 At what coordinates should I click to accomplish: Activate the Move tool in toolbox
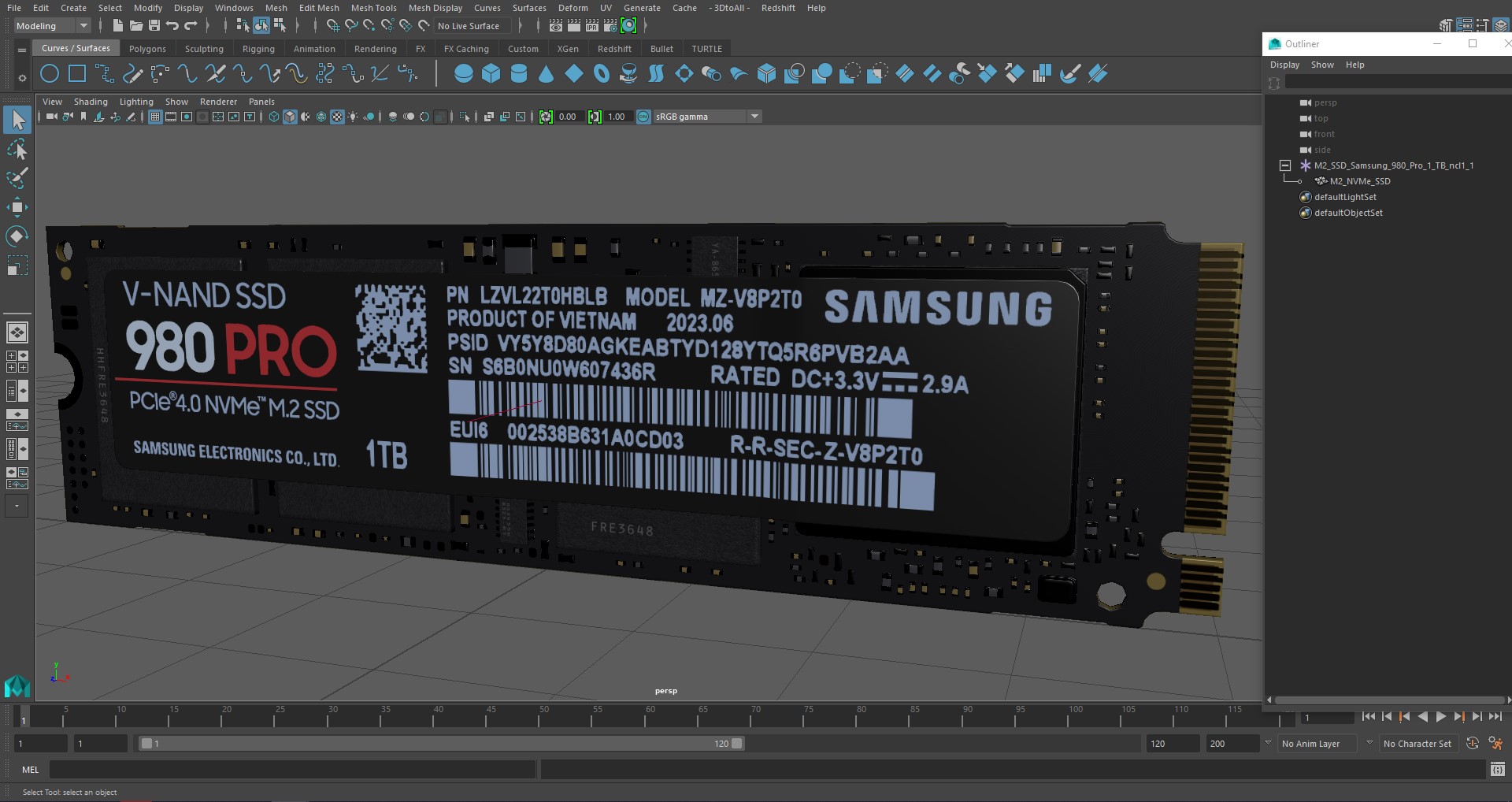pos(17,207)
